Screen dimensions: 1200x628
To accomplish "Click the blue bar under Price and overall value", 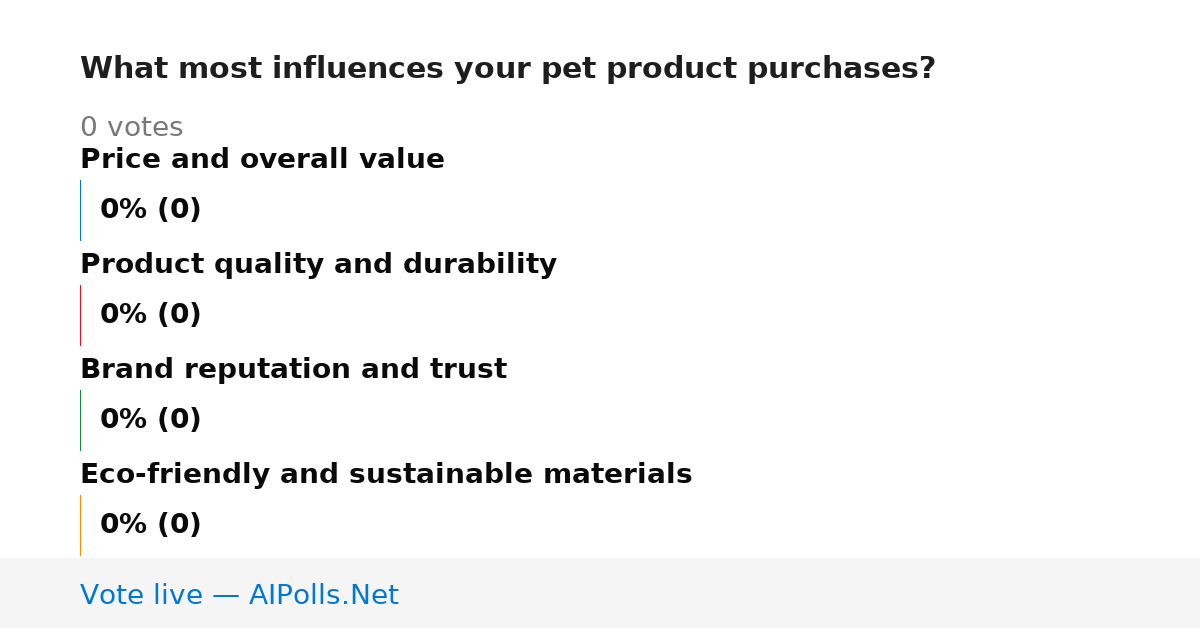I will tap(80, 210).
